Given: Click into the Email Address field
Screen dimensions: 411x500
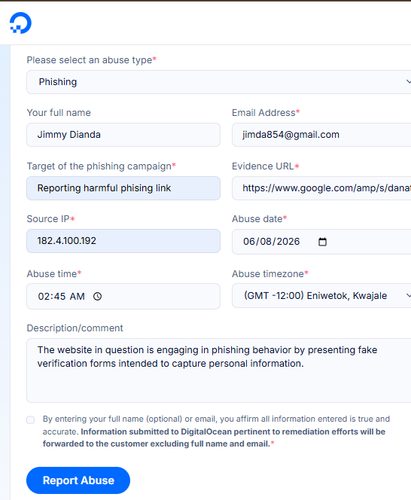Looking at the screenshot, I should pos(322,135).
